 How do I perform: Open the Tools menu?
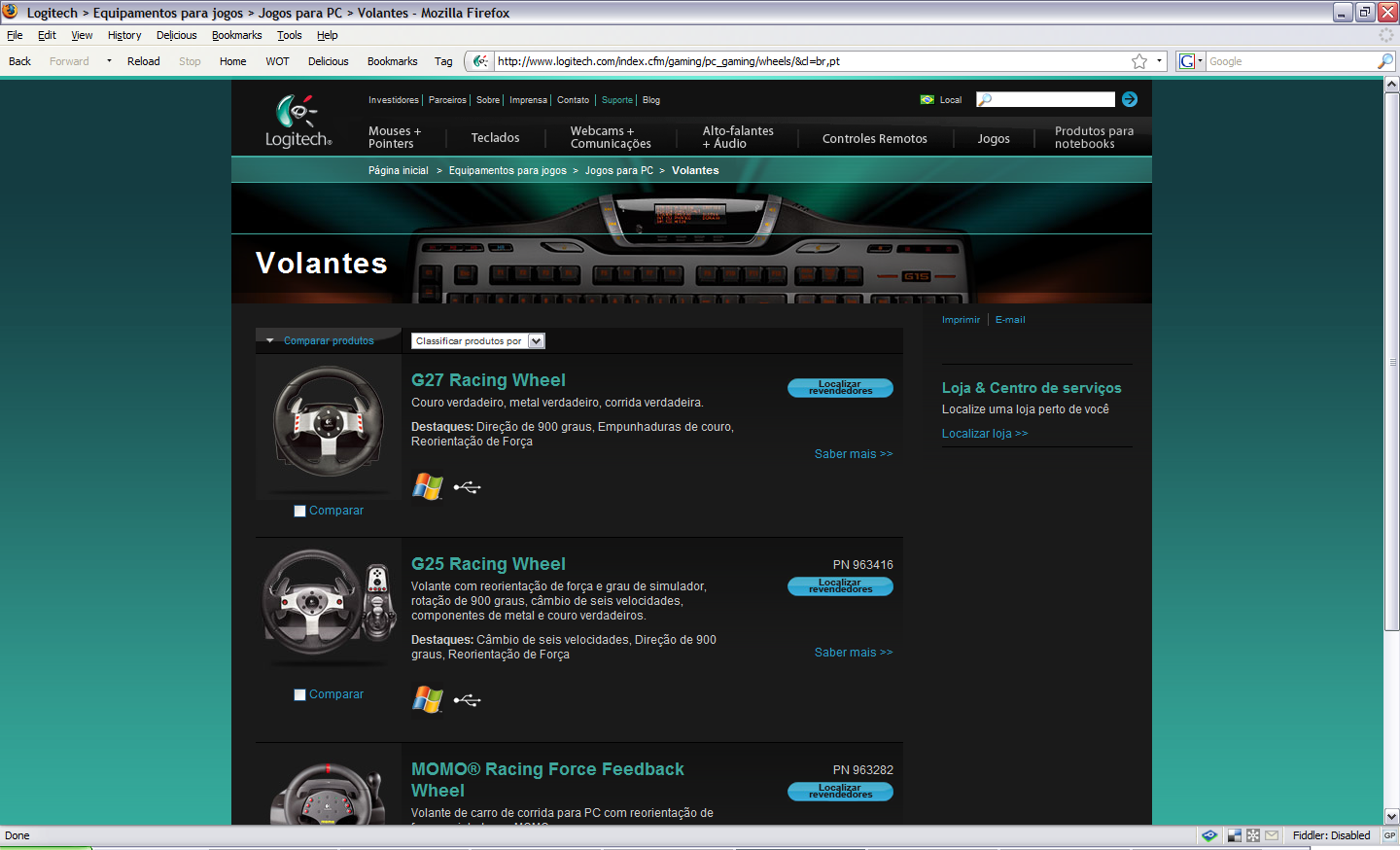coord(289,35)
